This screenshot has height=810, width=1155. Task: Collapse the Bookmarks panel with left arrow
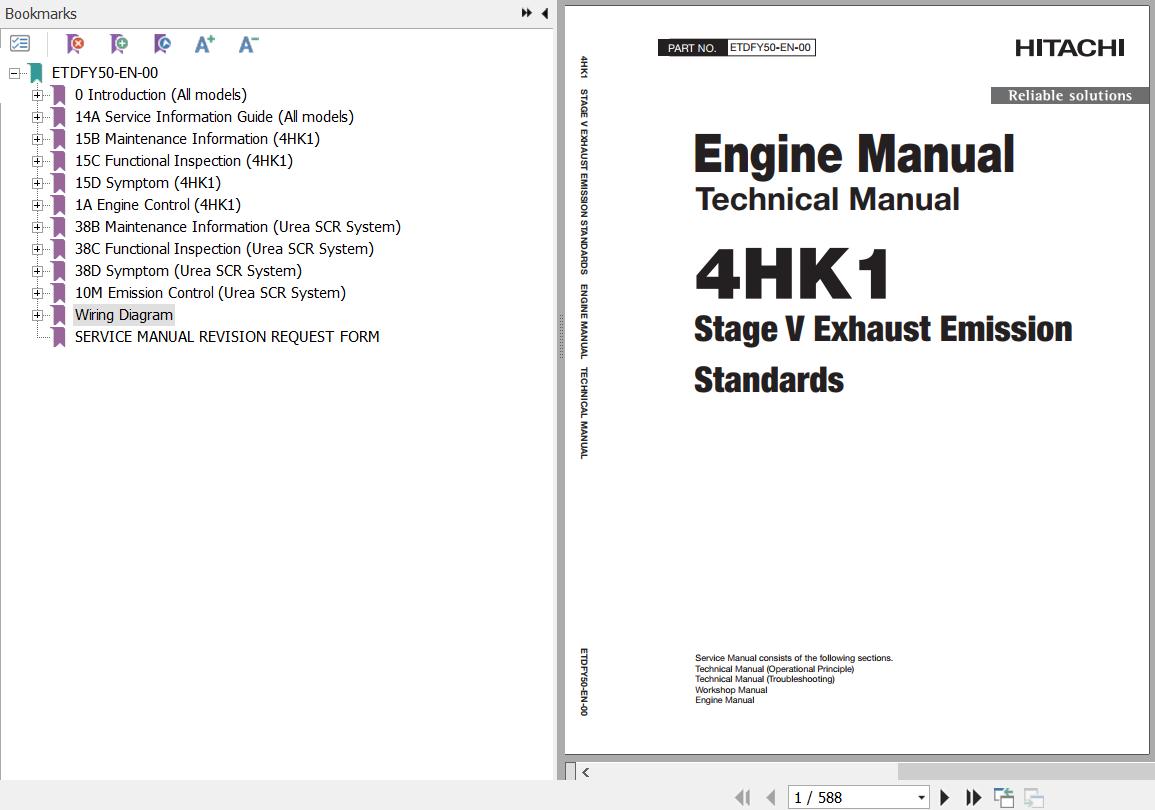[x=544, y=13]
